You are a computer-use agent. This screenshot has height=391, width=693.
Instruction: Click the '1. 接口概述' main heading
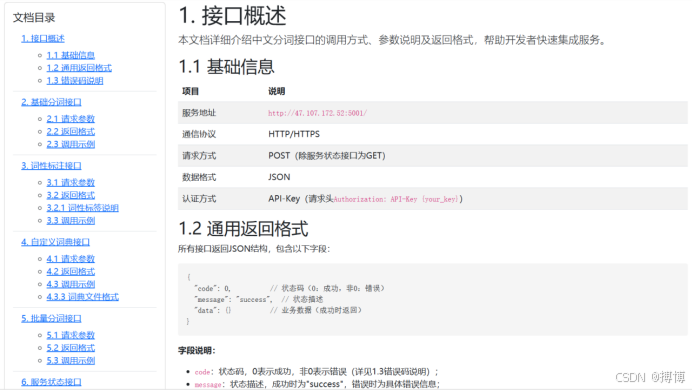(x=232, y=16)
